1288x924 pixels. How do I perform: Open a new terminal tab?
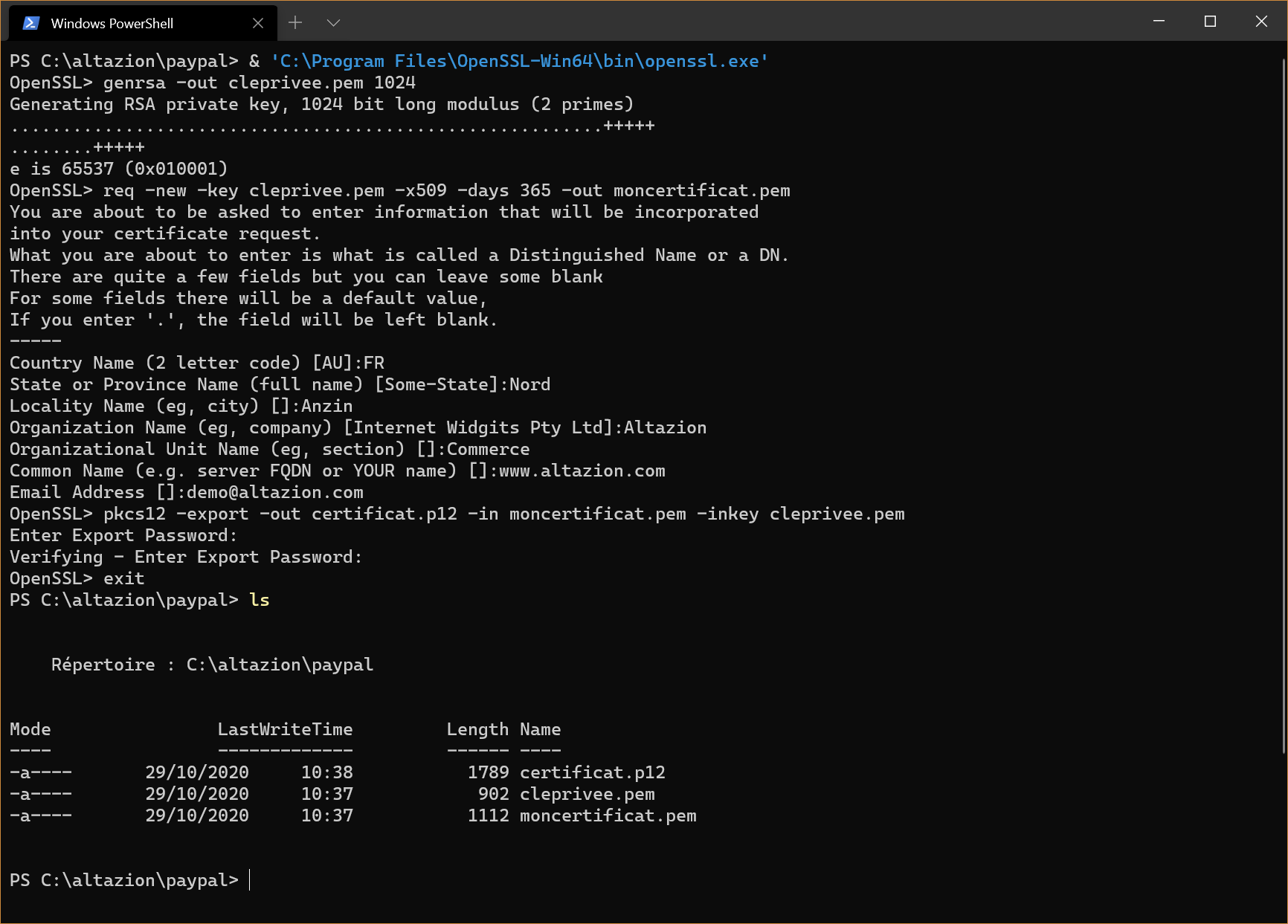[x=295, y=23]
